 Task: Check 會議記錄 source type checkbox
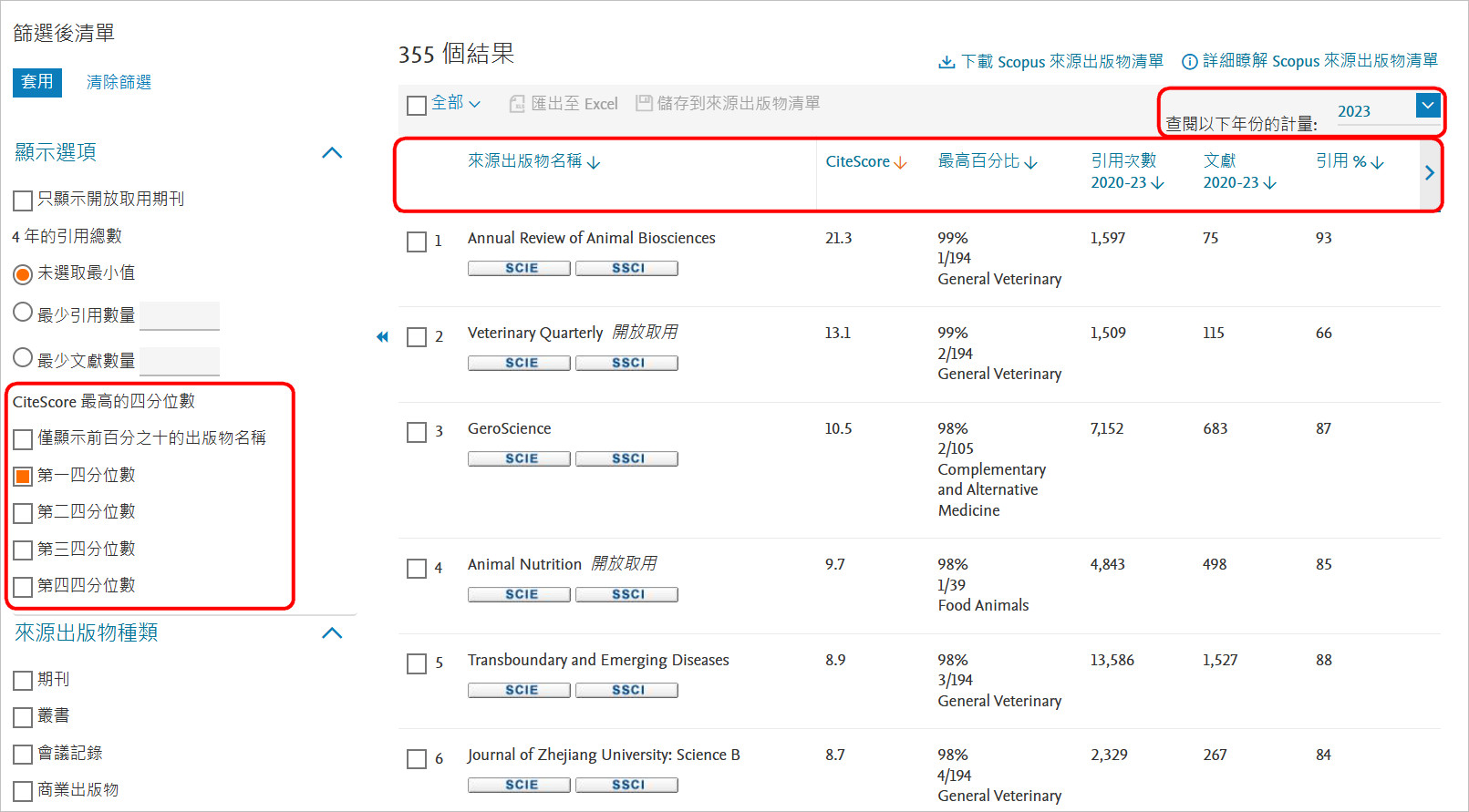pyautogui.click(x=23, y=755)
